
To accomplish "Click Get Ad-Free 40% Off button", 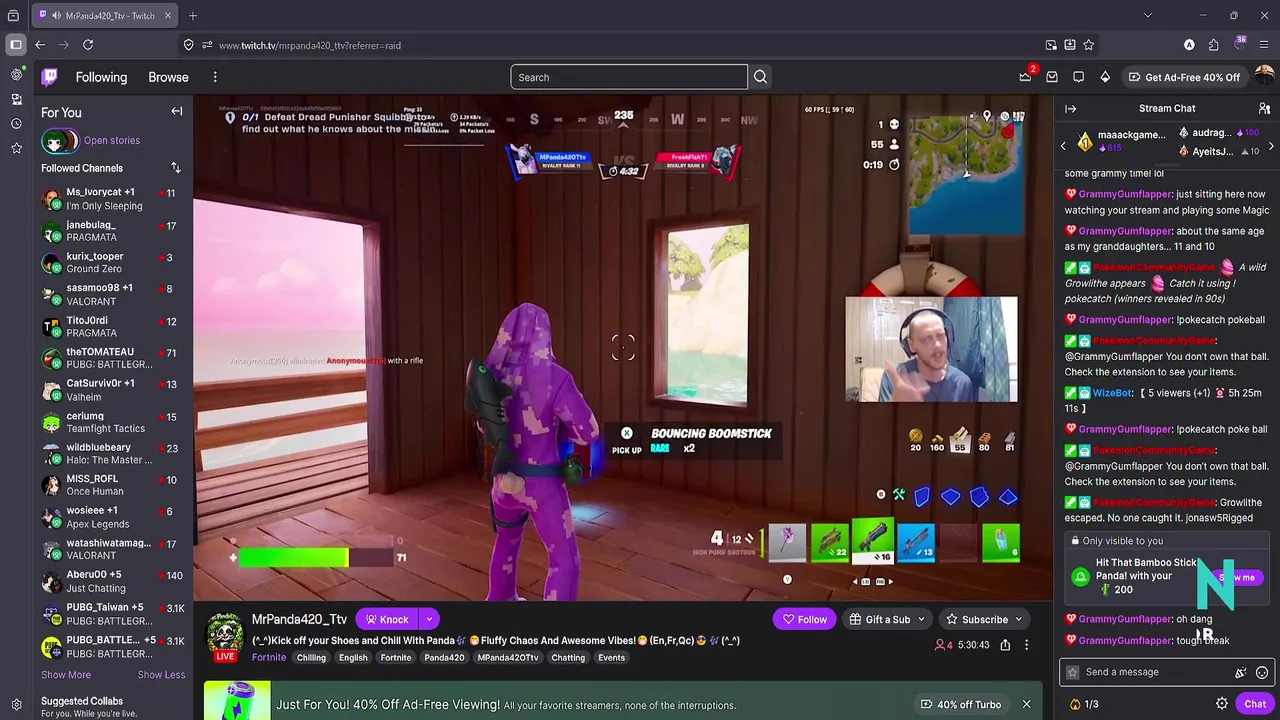I will [x=1184, y=77].
